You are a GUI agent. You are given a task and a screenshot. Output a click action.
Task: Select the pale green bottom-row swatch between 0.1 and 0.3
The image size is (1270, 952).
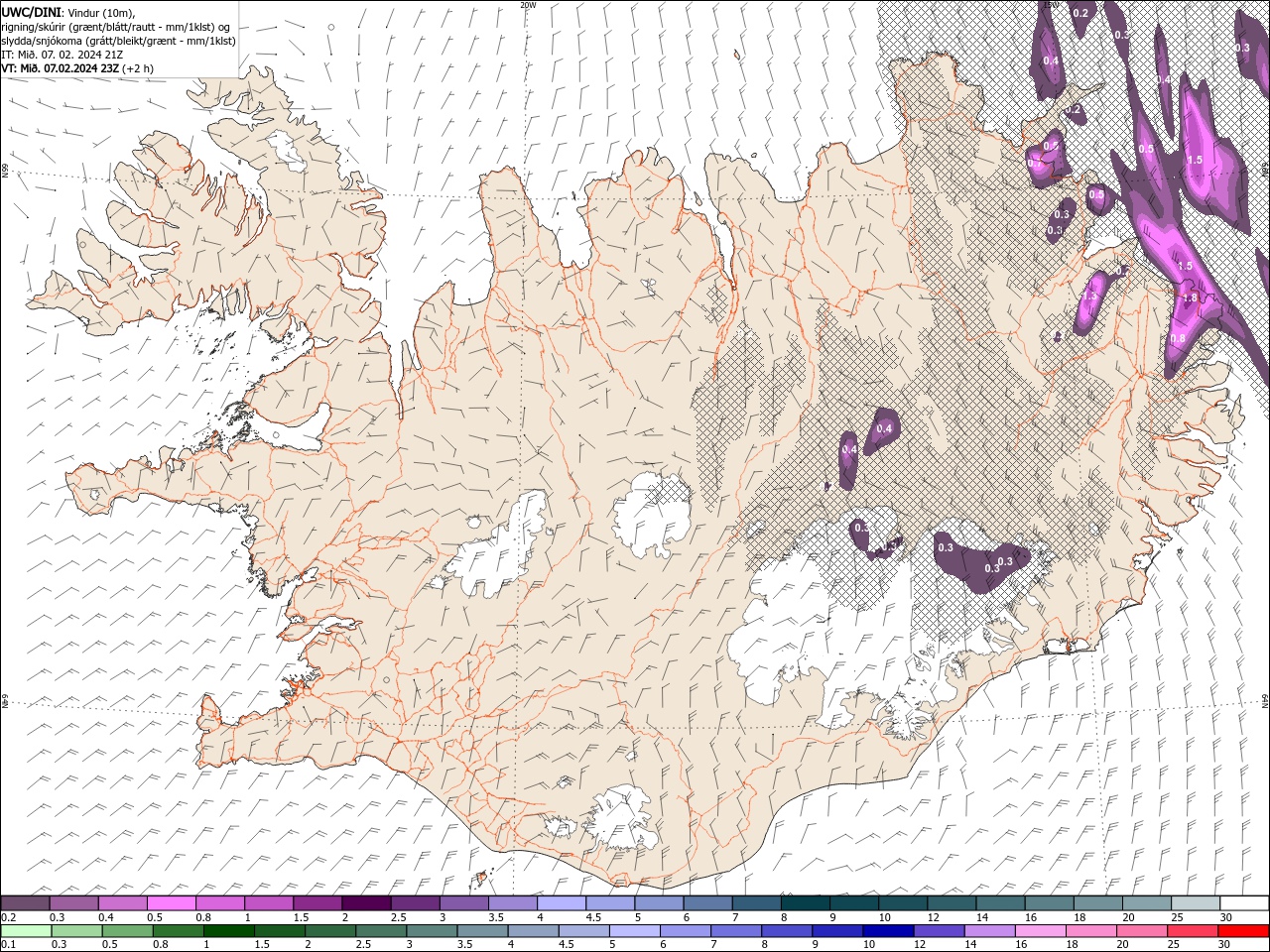(x=25, y=931)
